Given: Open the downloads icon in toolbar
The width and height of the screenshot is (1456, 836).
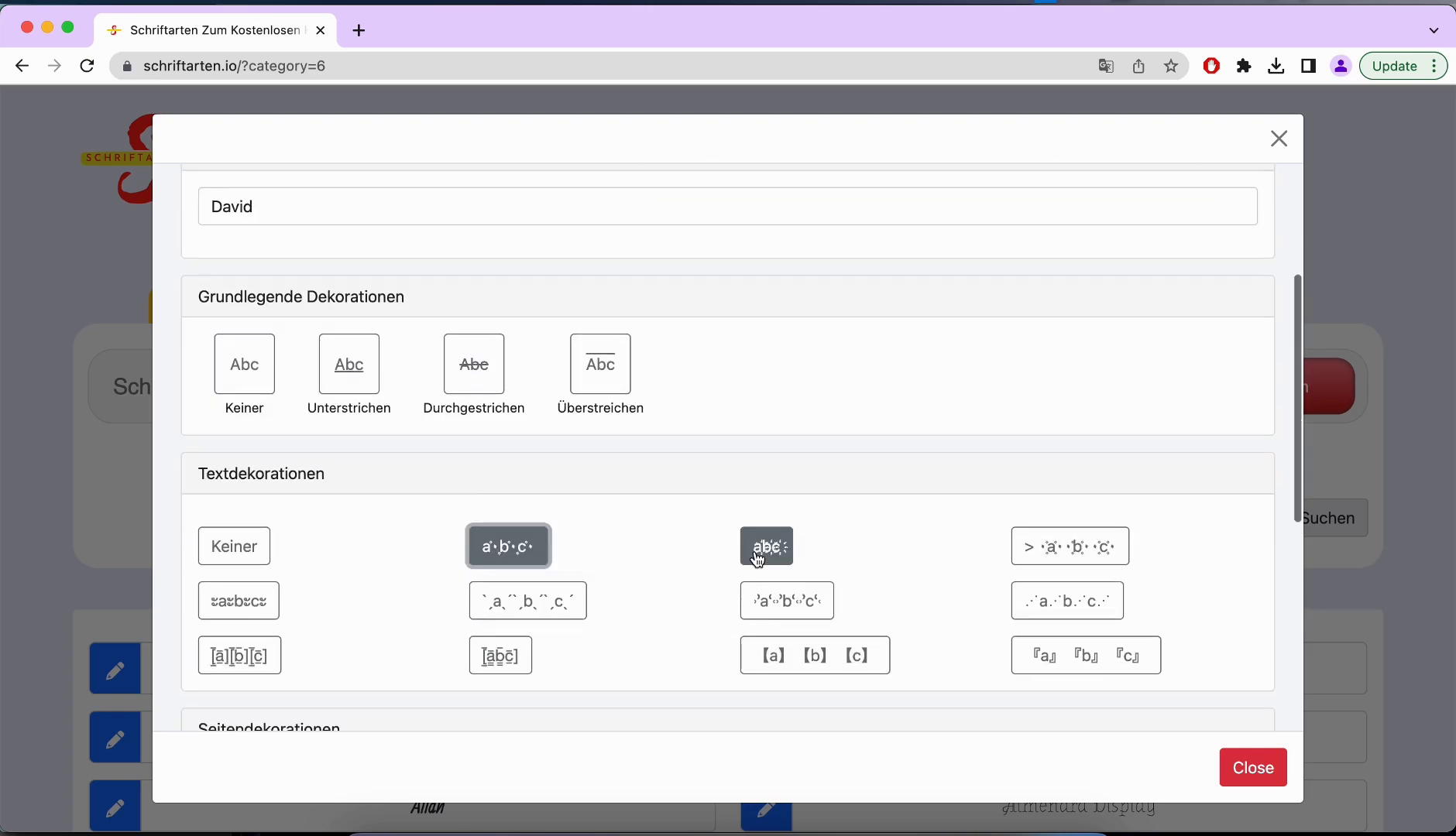Looking at the screenshot, I should click(1276, 66).
